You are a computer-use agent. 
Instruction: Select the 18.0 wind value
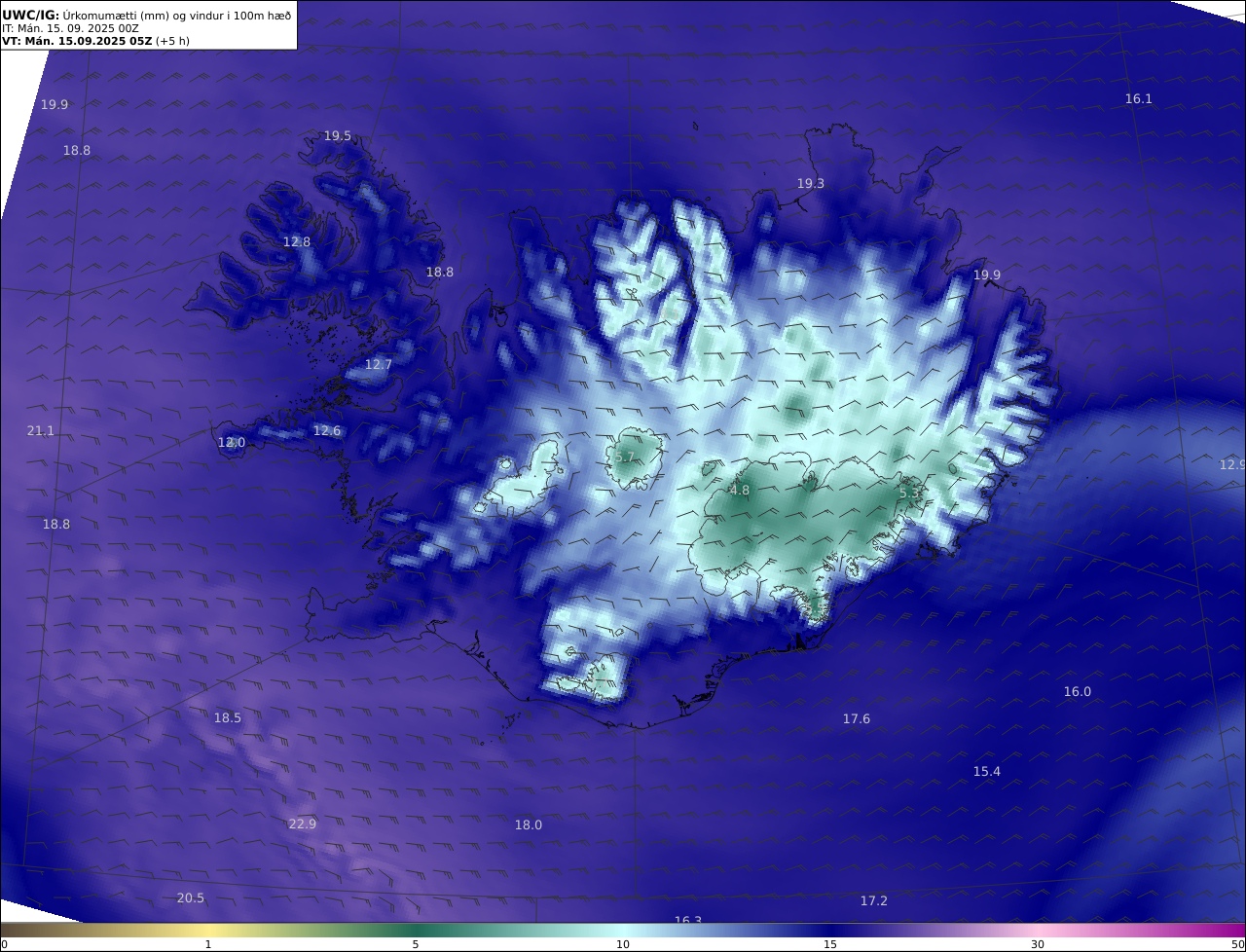(x=528, y=824)
